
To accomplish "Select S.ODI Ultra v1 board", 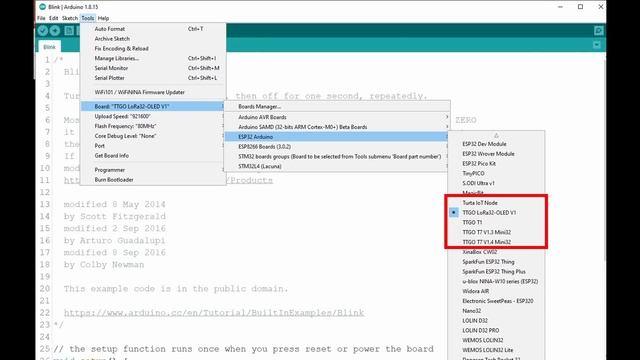I will coord(496,183).
